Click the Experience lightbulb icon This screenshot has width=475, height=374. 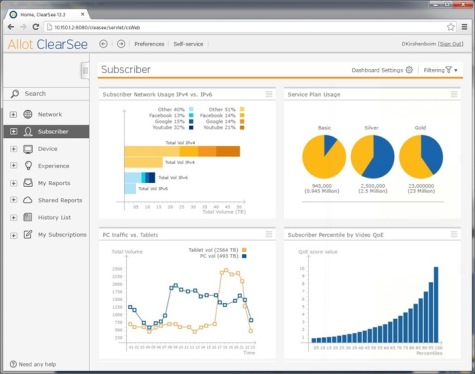point(28,166)
